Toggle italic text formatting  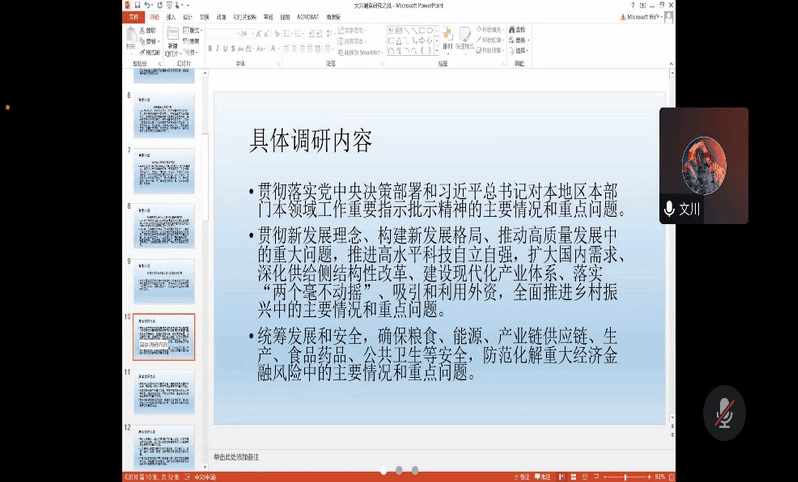(x=219, y=48)
